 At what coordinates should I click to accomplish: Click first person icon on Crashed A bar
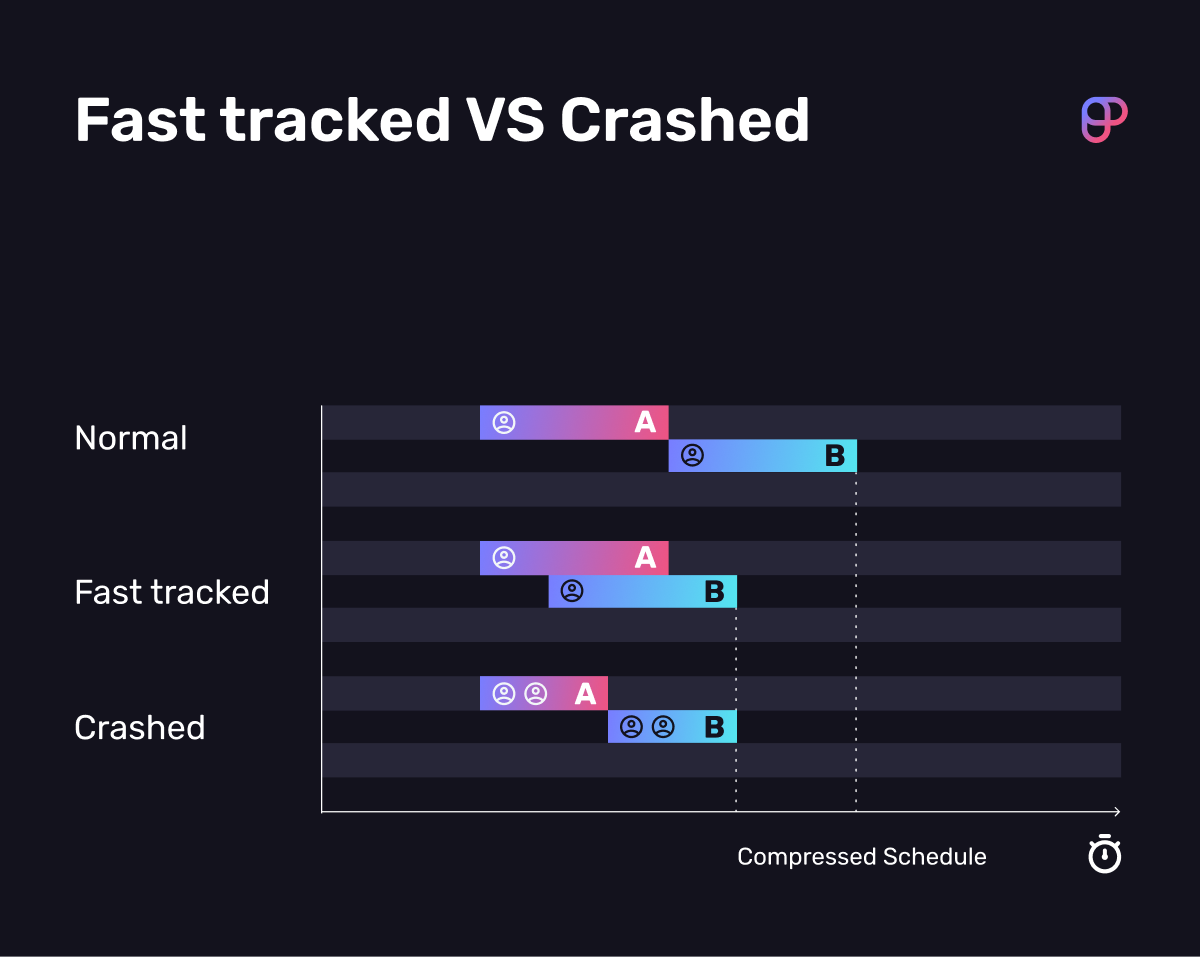coord(504,693)
